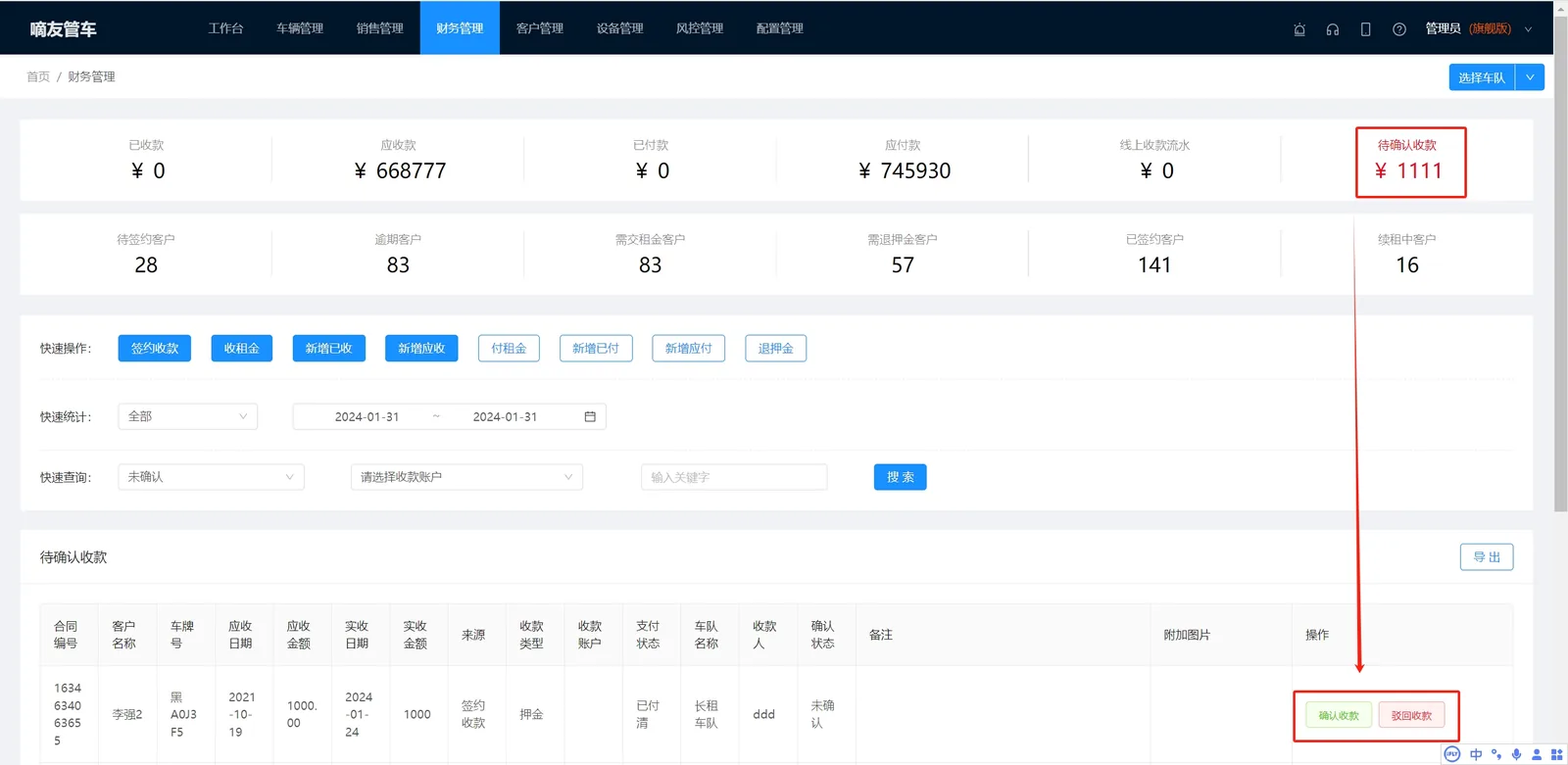This screenshot has height=765, width=1568.
Task: Open the 客户管理 menu
Action: point(540,28)
